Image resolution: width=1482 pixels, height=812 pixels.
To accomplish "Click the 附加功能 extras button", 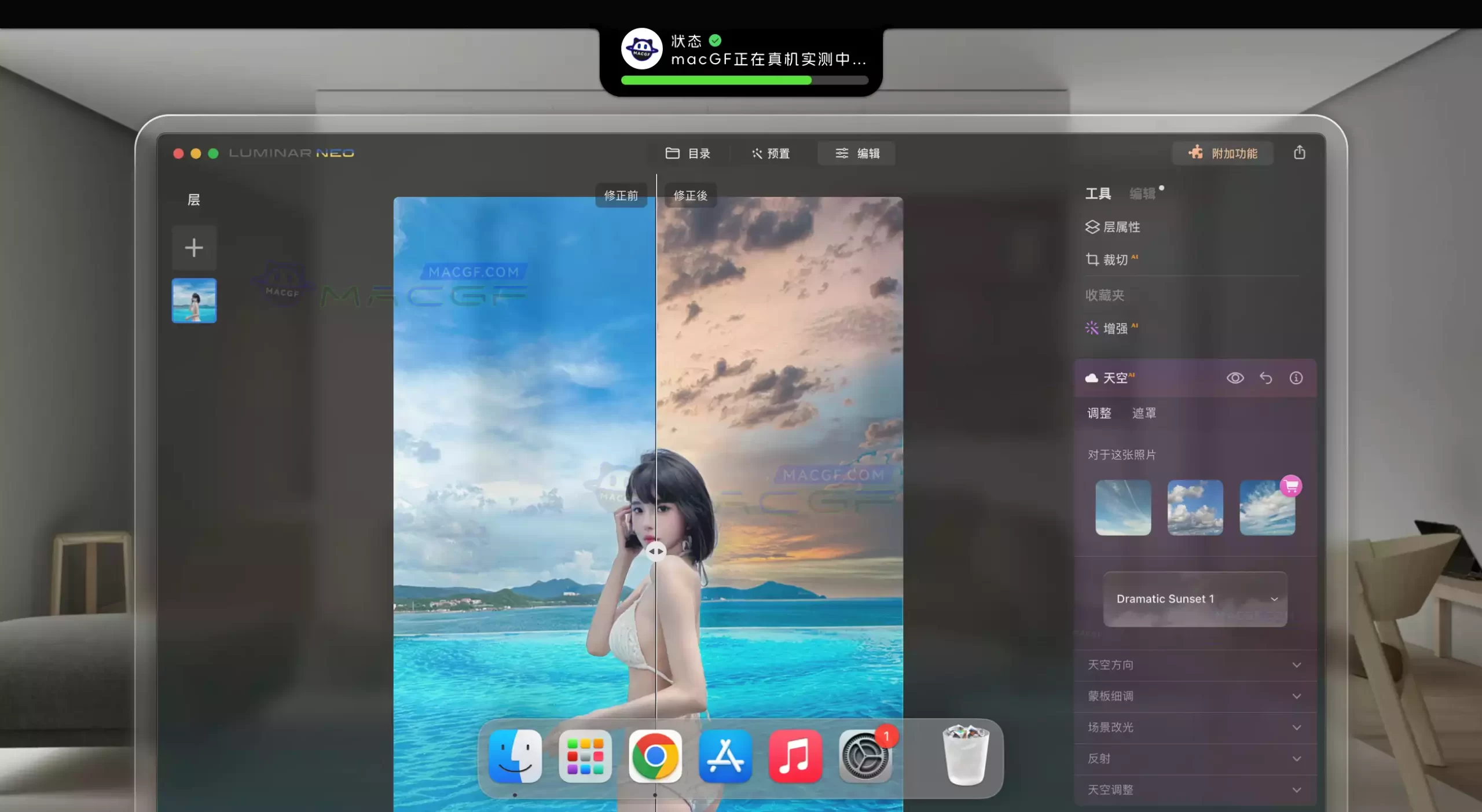I will click(1223, 153).
